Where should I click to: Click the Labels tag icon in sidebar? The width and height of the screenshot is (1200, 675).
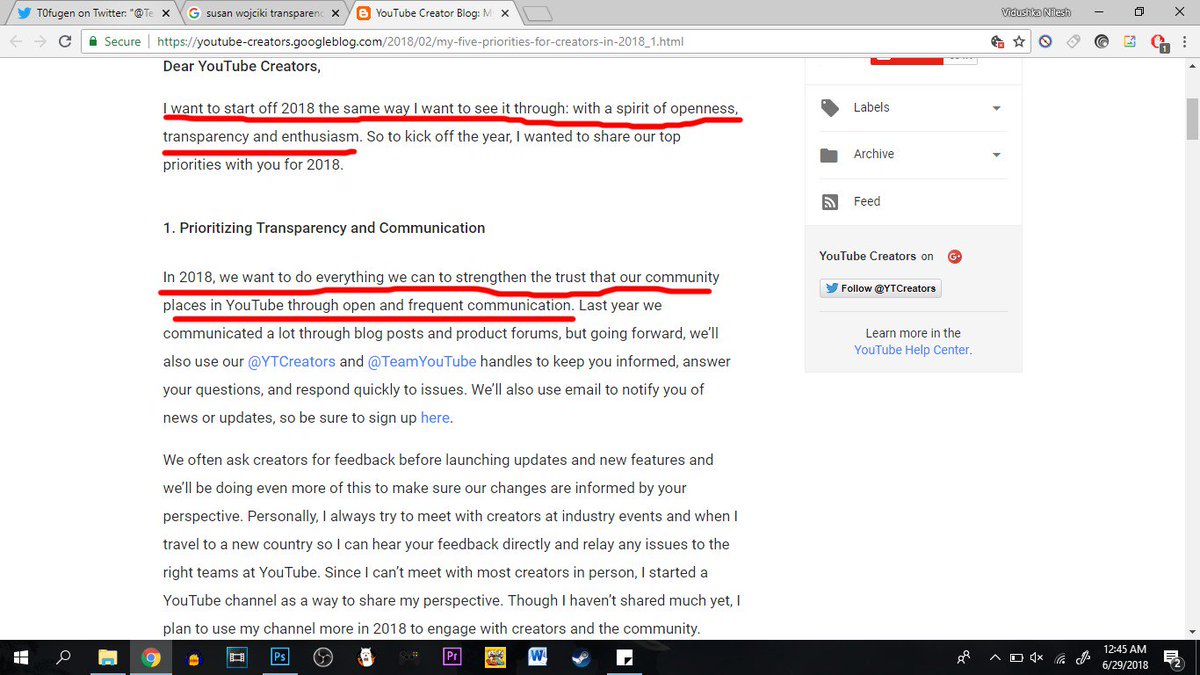click(829, 108)
